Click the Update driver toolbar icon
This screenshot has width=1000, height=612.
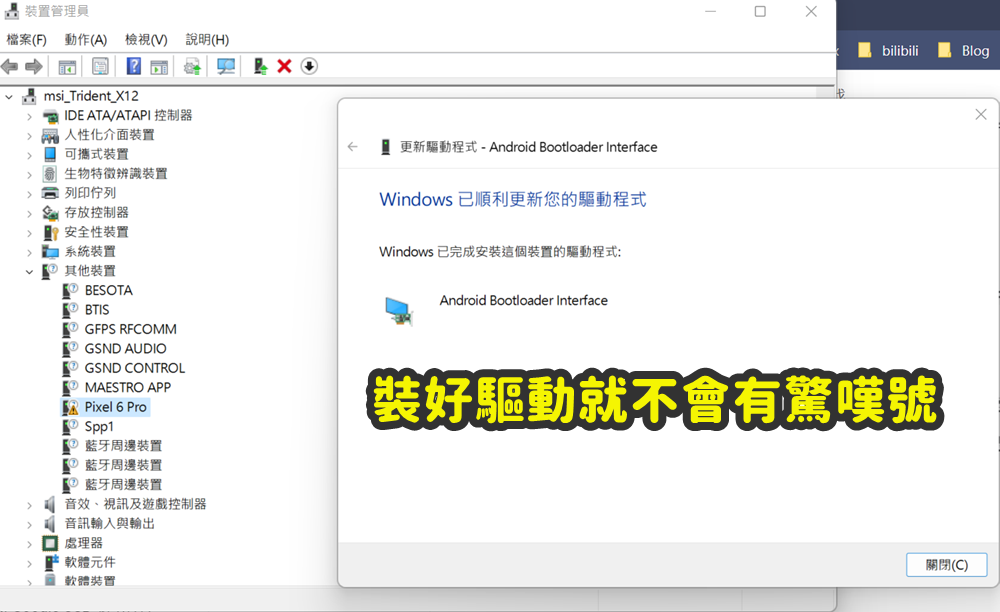[260, 66]
